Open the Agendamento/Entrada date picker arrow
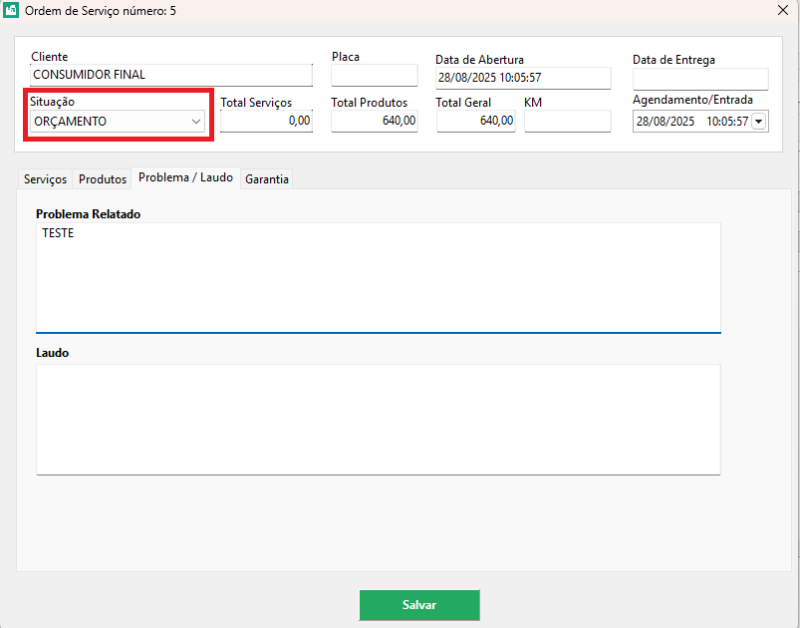 759,121
